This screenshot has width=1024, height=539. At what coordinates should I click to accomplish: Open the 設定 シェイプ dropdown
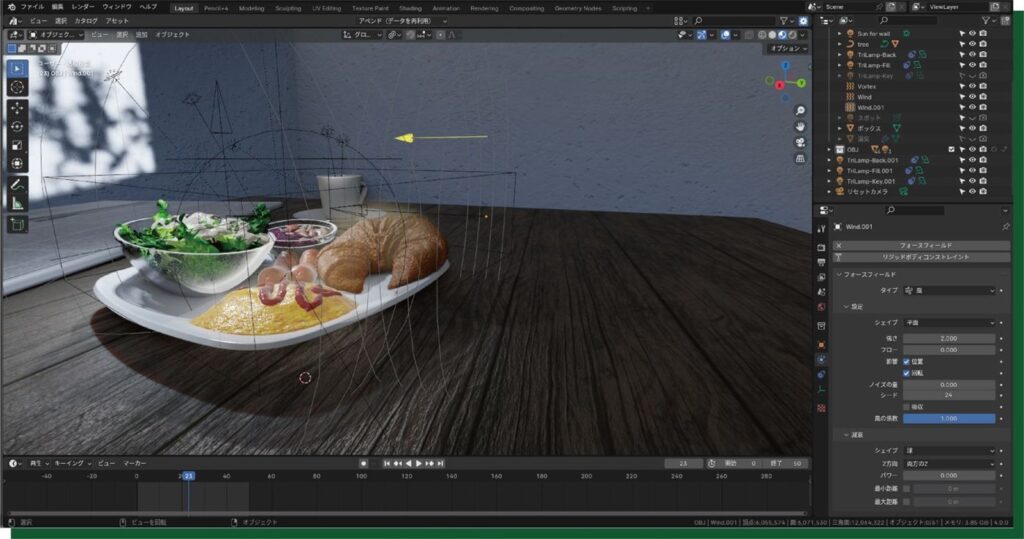point(949,323)
